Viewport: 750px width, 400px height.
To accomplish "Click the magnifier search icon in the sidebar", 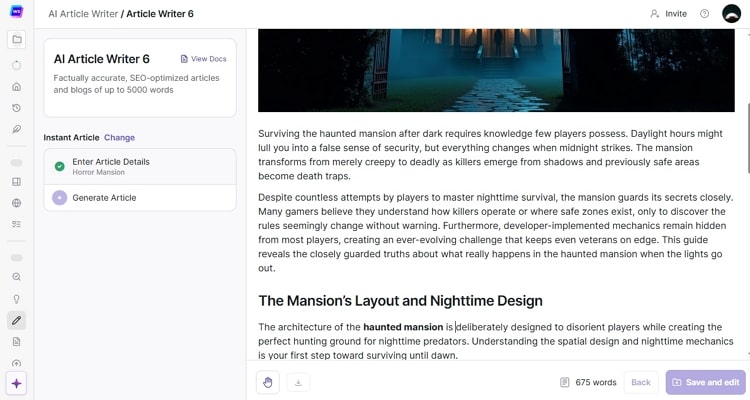I will tap(16, 277).
